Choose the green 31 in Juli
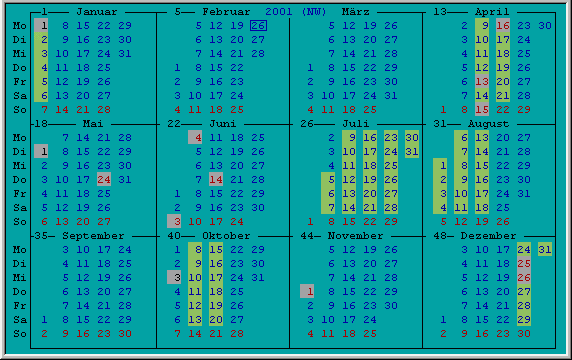 pyautogui.click(x=412, y=151)
